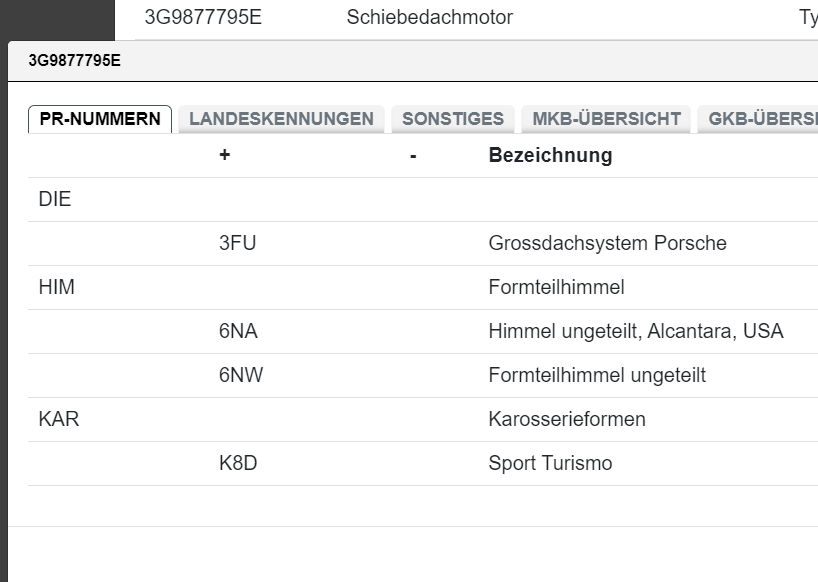Click the Schiebedachmotor entry at top
Screen dimensions: 818x582
coord(430,17)
